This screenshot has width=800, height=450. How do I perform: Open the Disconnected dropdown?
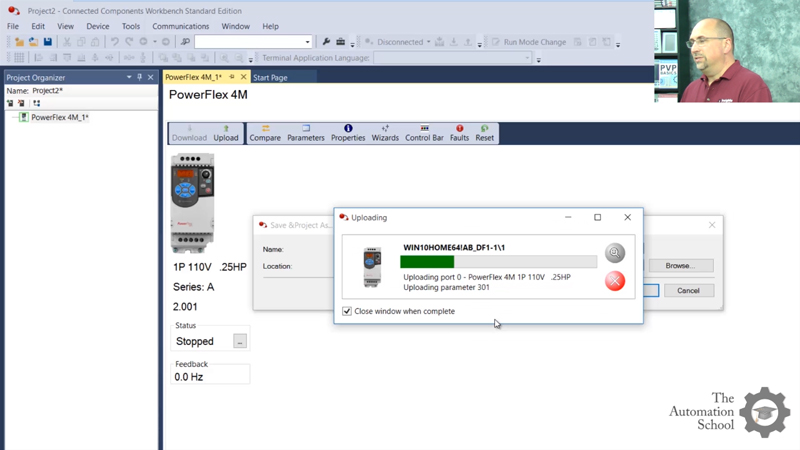click(429, 42)
